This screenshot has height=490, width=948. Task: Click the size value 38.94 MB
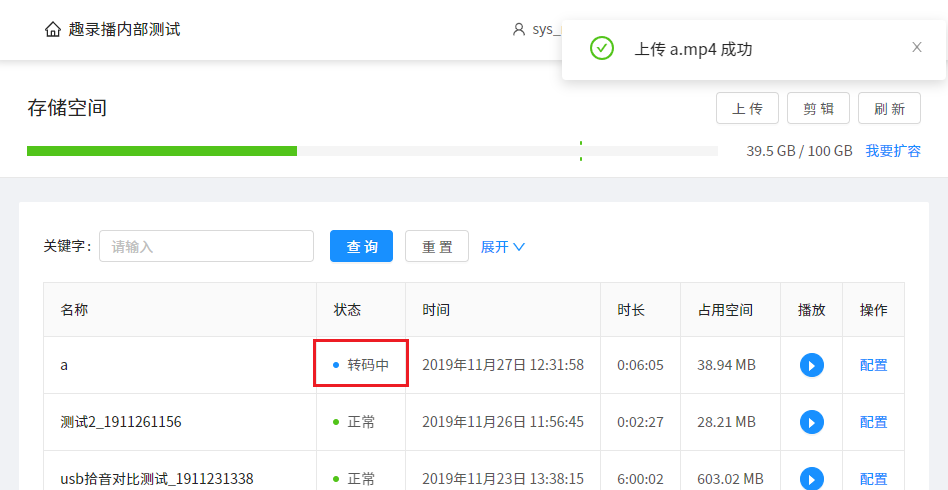[x=726, y=365]
